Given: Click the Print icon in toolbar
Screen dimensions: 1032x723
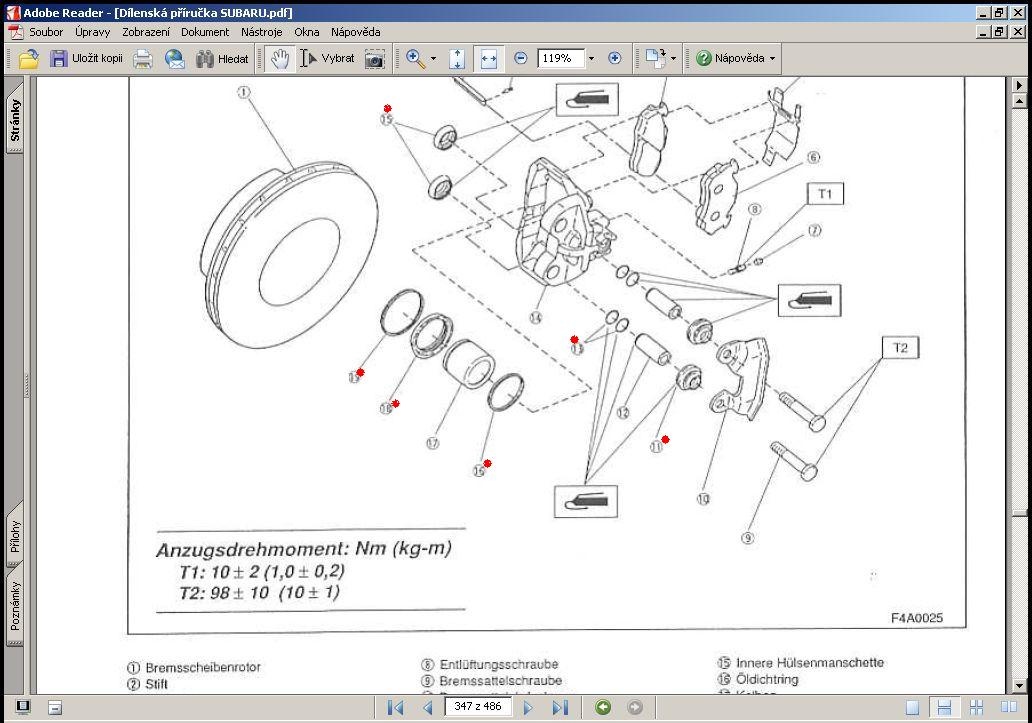Looking at the screenshot, I should pyautogui.click(x=143, y=59).
